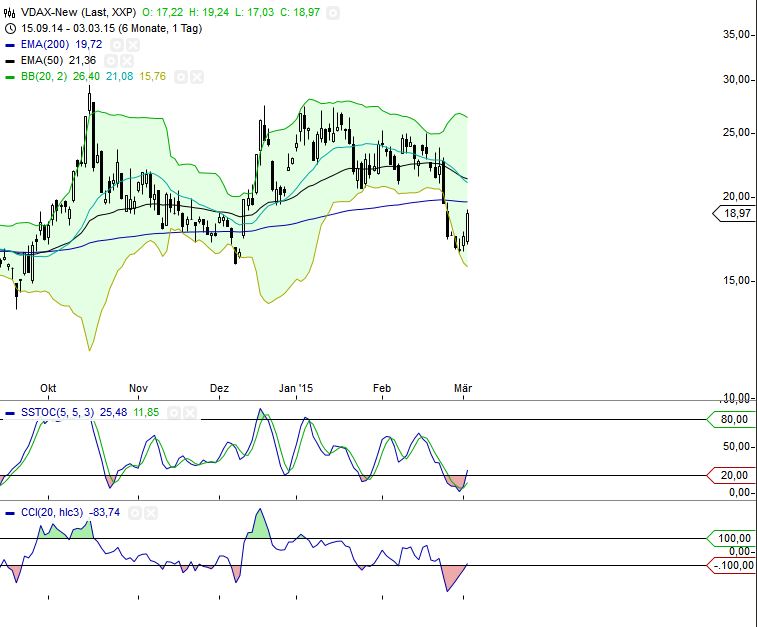
Task: Click the close value C: 18,97
Action: 300,12
